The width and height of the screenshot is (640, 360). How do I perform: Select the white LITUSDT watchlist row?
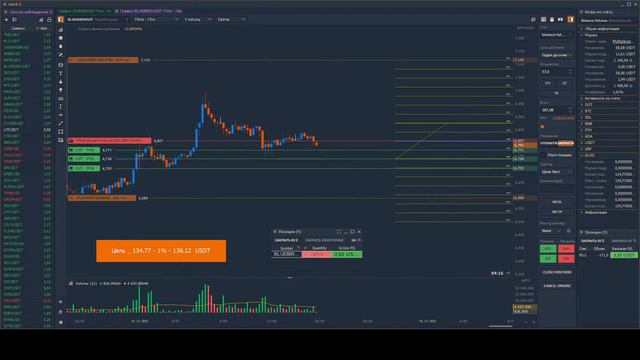pos(27,130)
